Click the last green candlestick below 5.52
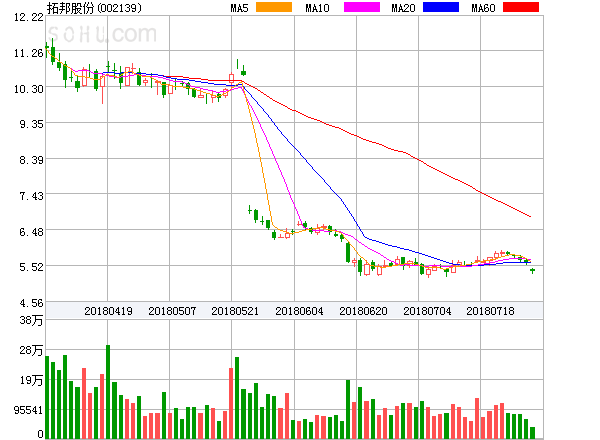600x440 pixels. click(x=532, y=271)
